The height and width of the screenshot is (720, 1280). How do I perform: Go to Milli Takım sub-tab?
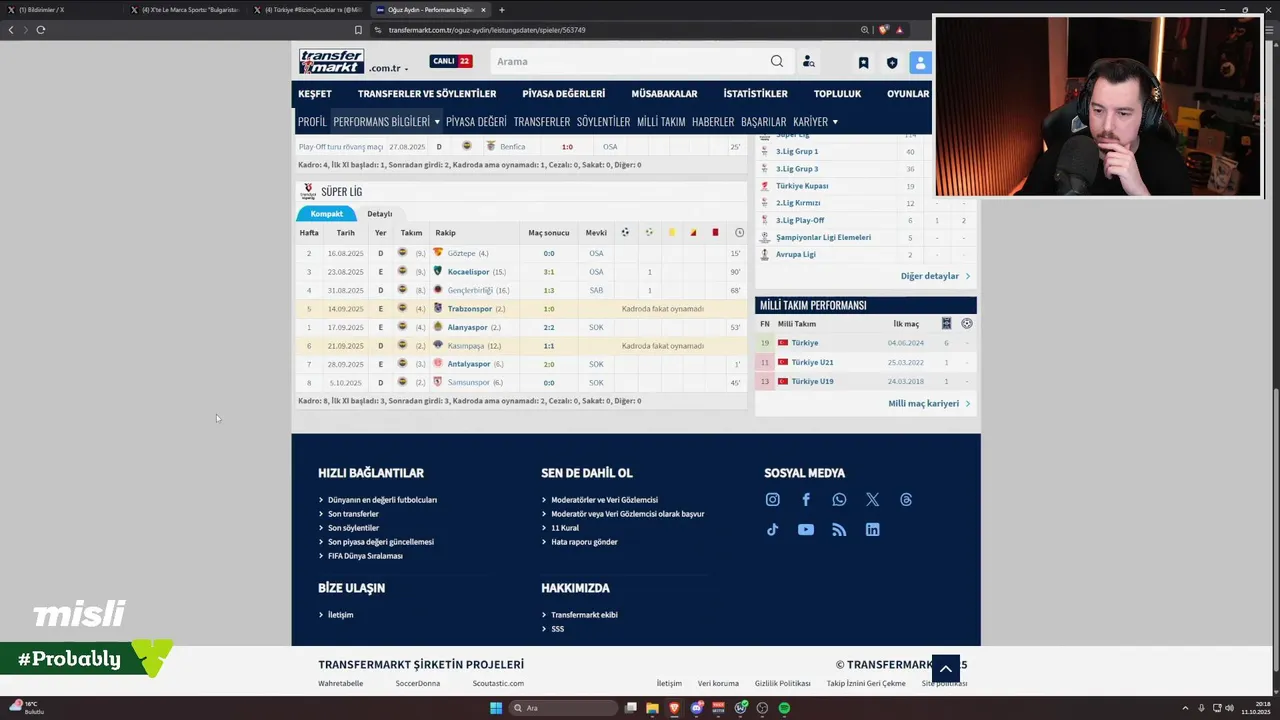pyautogui.click(x=661, y=122)
